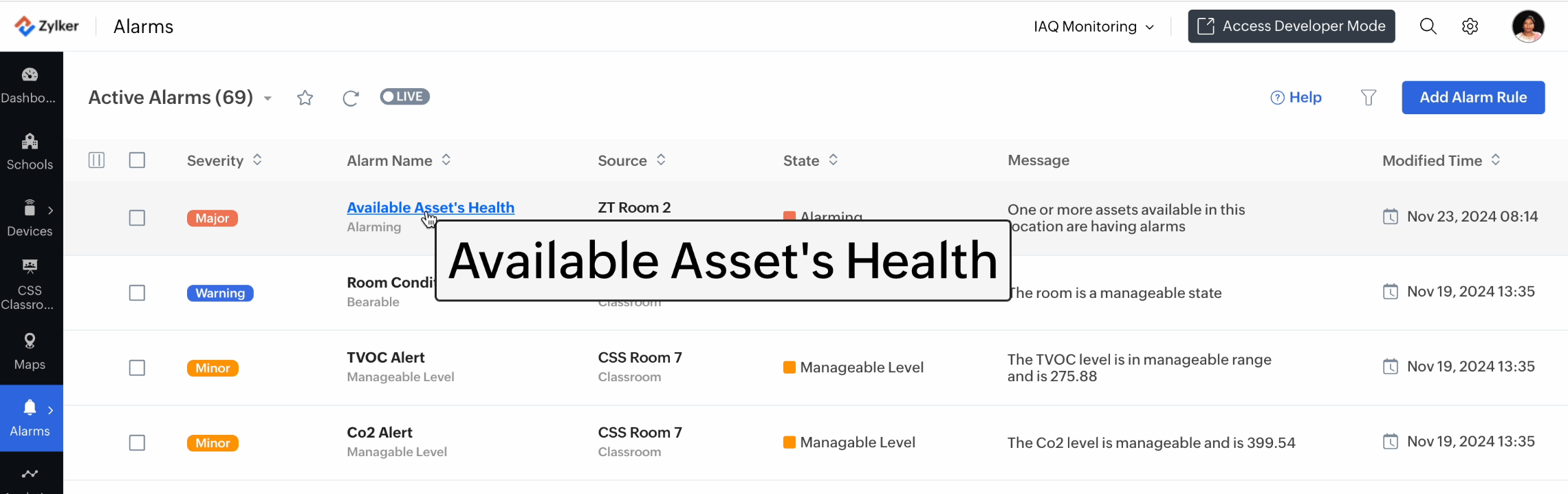Open settings gear icon in header
The height and width of the screenshot is (494, 1568).
point(1470,26)
